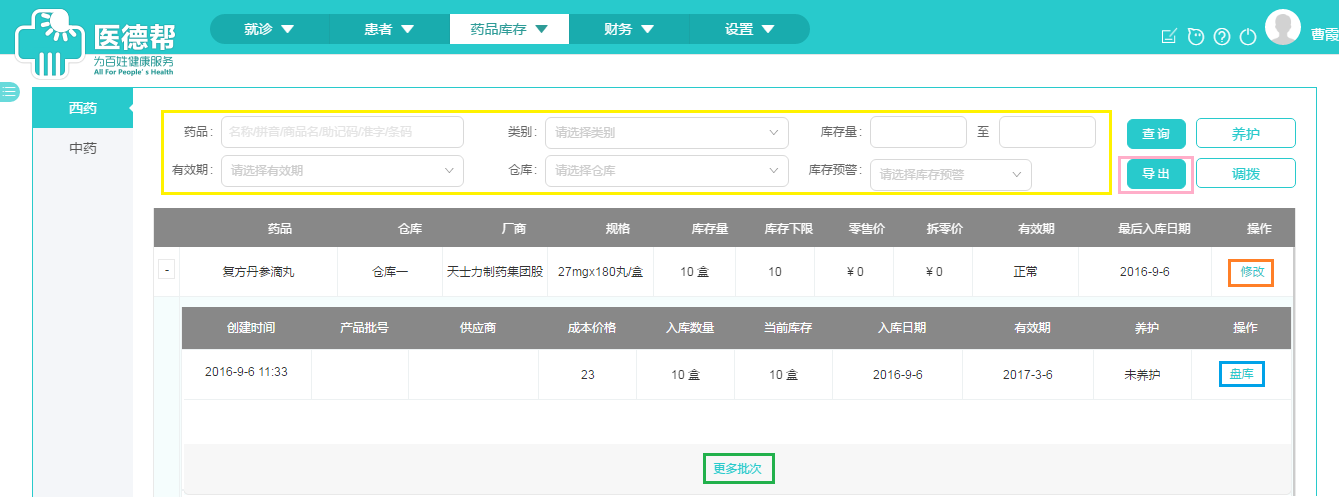1339x497 pixels.
Task: Click the 库存量 maximum input field after 至
Action: (1047, 131)
